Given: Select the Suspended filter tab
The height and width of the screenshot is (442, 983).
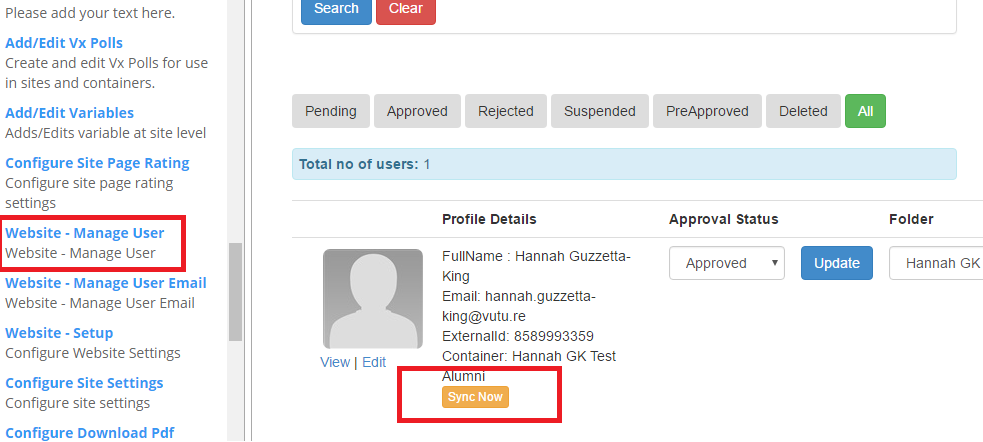Looking at the screenshot, I should tap(599, 111).
